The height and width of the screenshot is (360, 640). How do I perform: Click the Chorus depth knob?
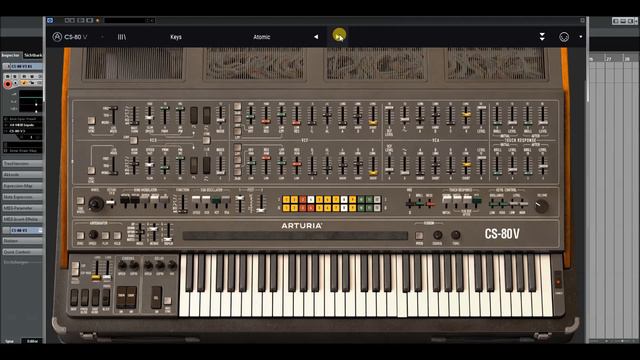point(133,266)
